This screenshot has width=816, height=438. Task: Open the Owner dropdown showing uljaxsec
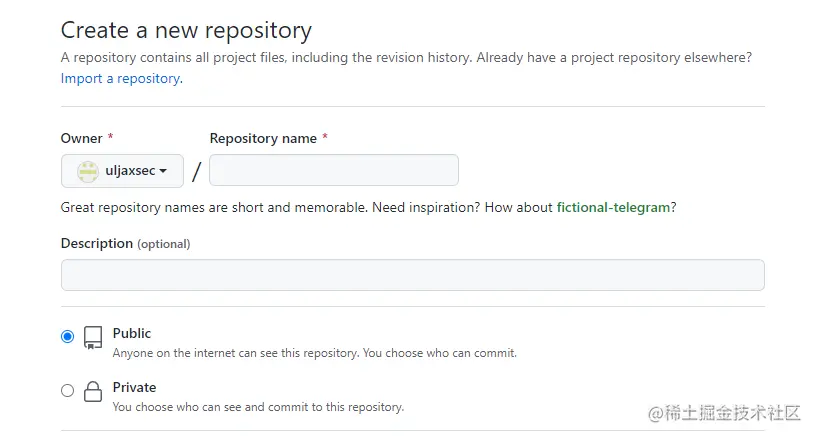[122, 171]
